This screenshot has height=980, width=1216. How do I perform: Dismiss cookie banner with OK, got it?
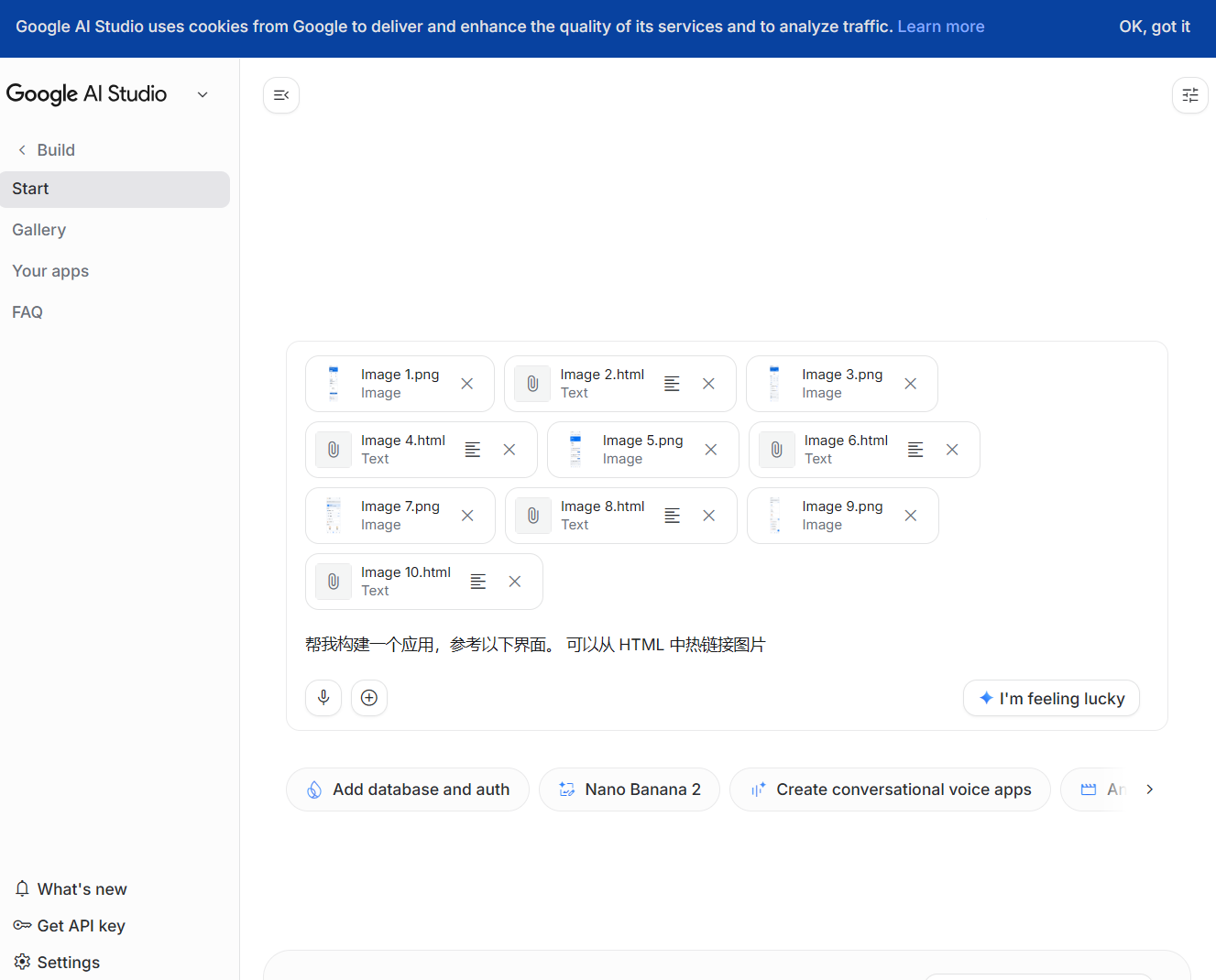tap(1154, 27)
